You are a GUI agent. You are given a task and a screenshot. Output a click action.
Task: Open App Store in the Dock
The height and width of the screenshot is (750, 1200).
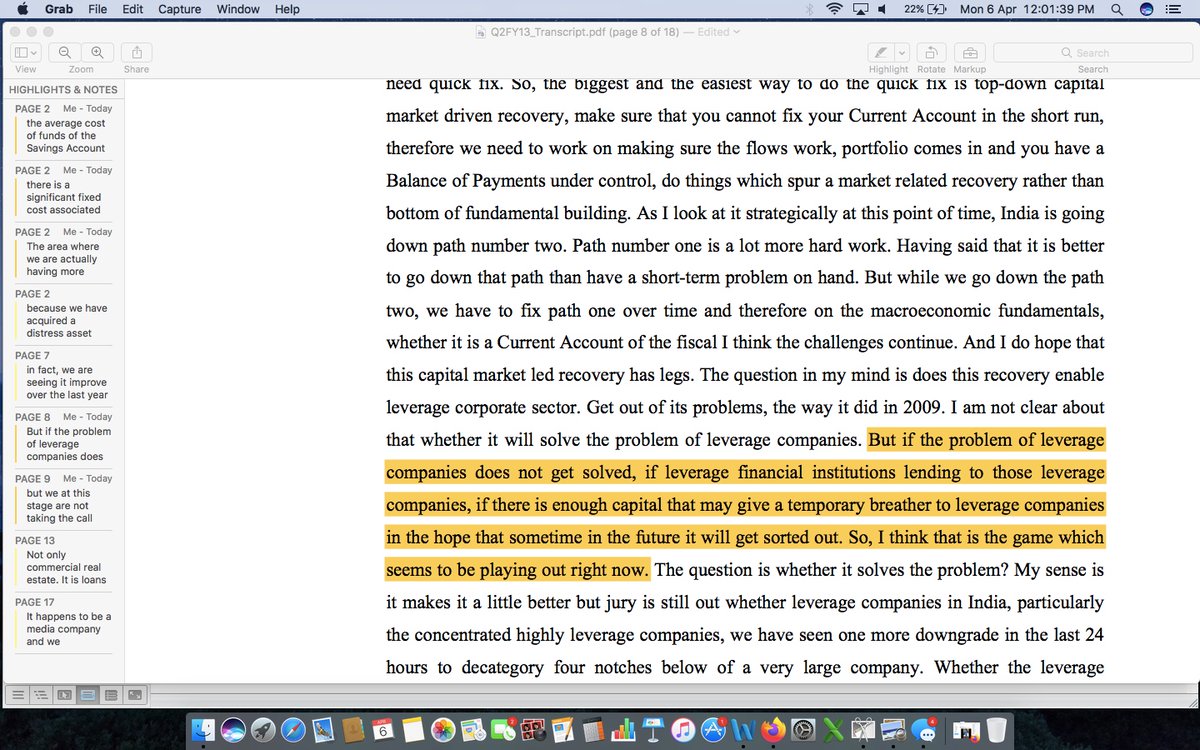point(713,730)
